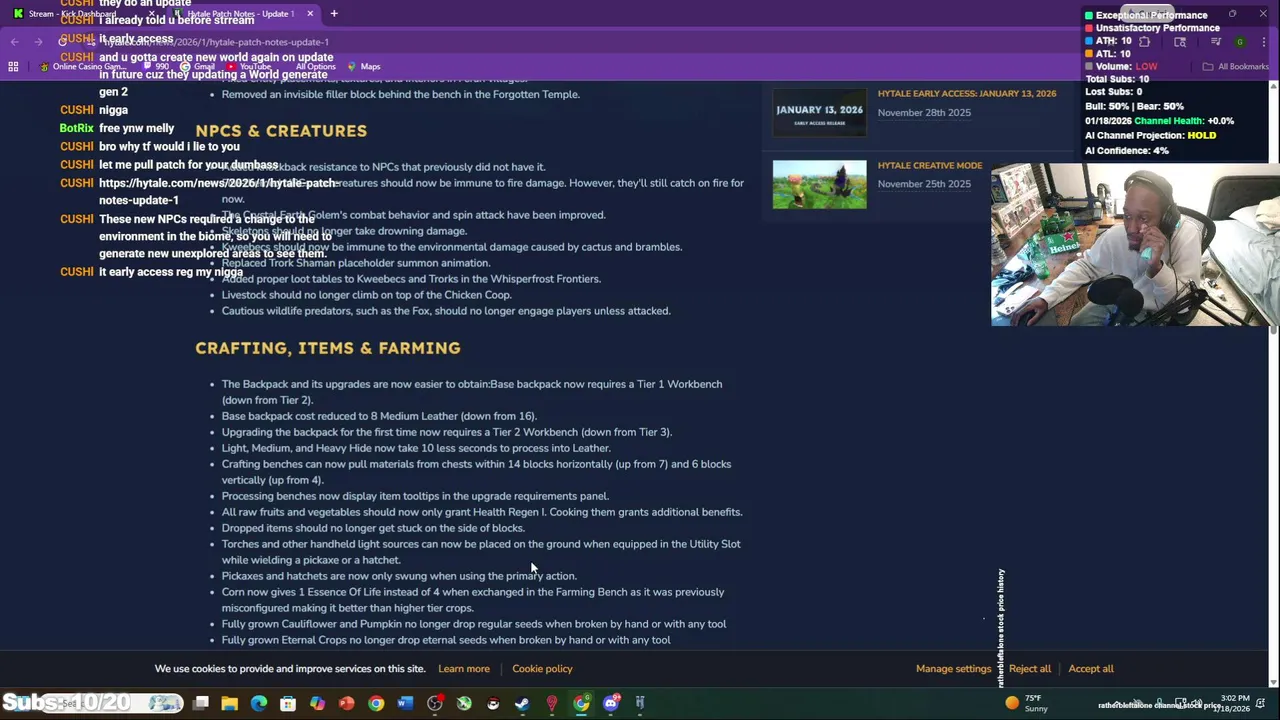Screen dimensions: 1280x720
Task: Open the red map pin taskbar app
Action: [552, 703]
